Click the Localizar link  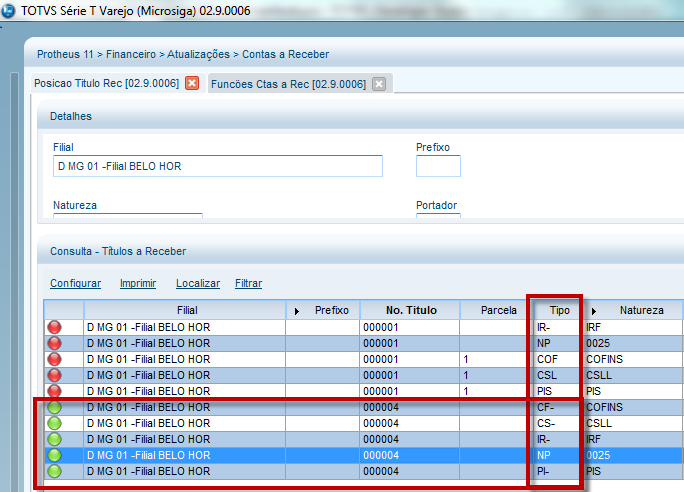click(x=198, y=283)
